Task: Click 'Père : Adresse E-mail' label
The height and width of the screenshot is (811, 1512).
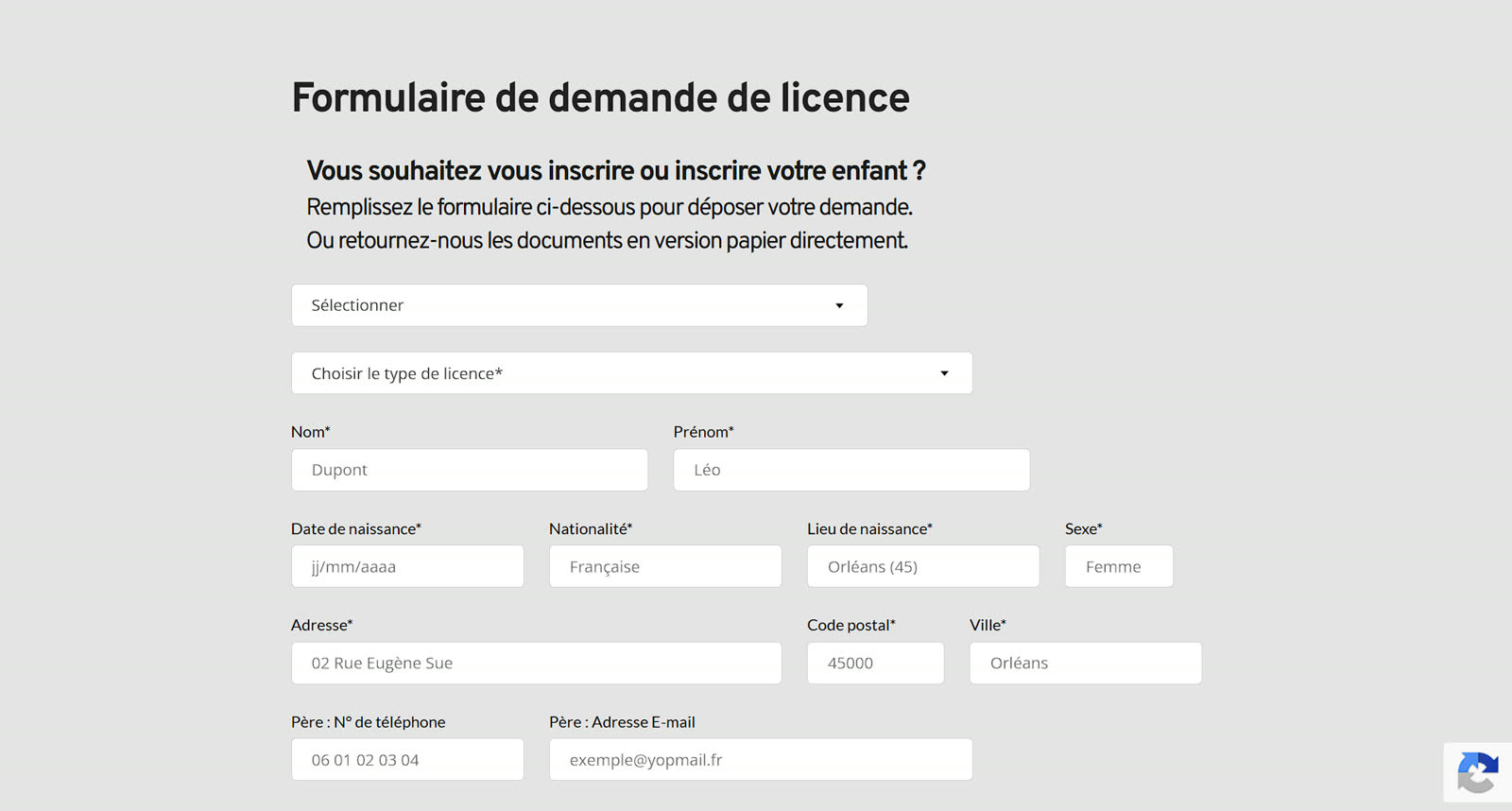Action: pyautogui.click(x=622, y=722)
